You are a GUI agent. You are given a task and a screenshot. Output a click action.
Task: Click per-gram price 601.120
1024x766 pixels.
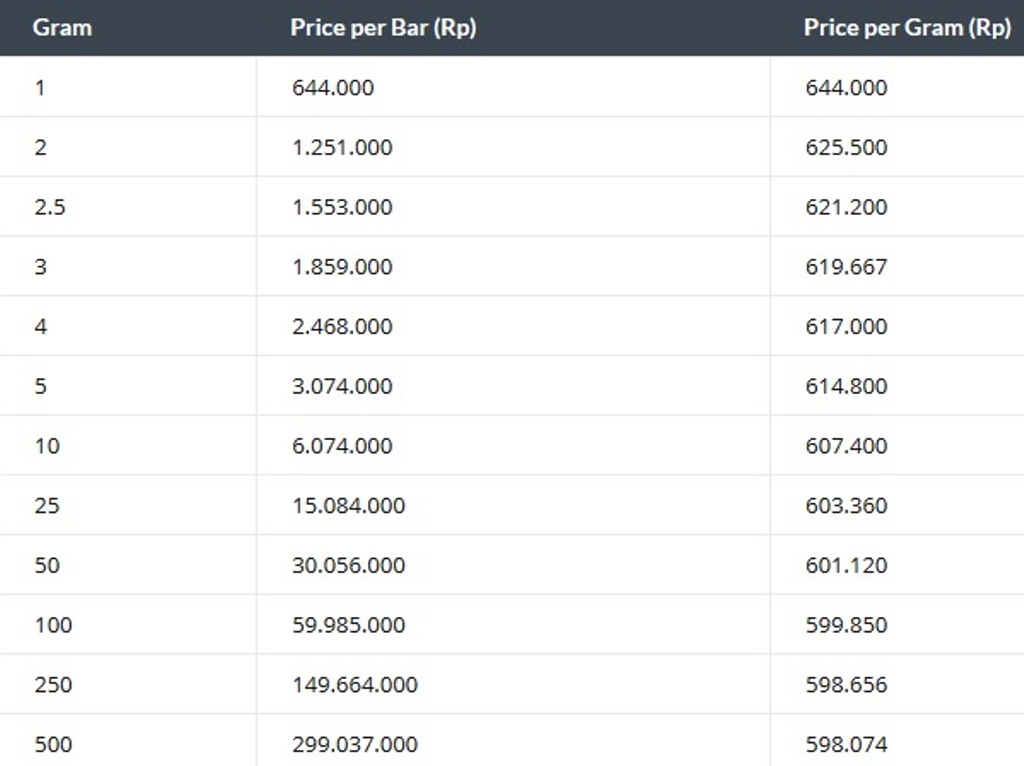[x=846, y=566]
